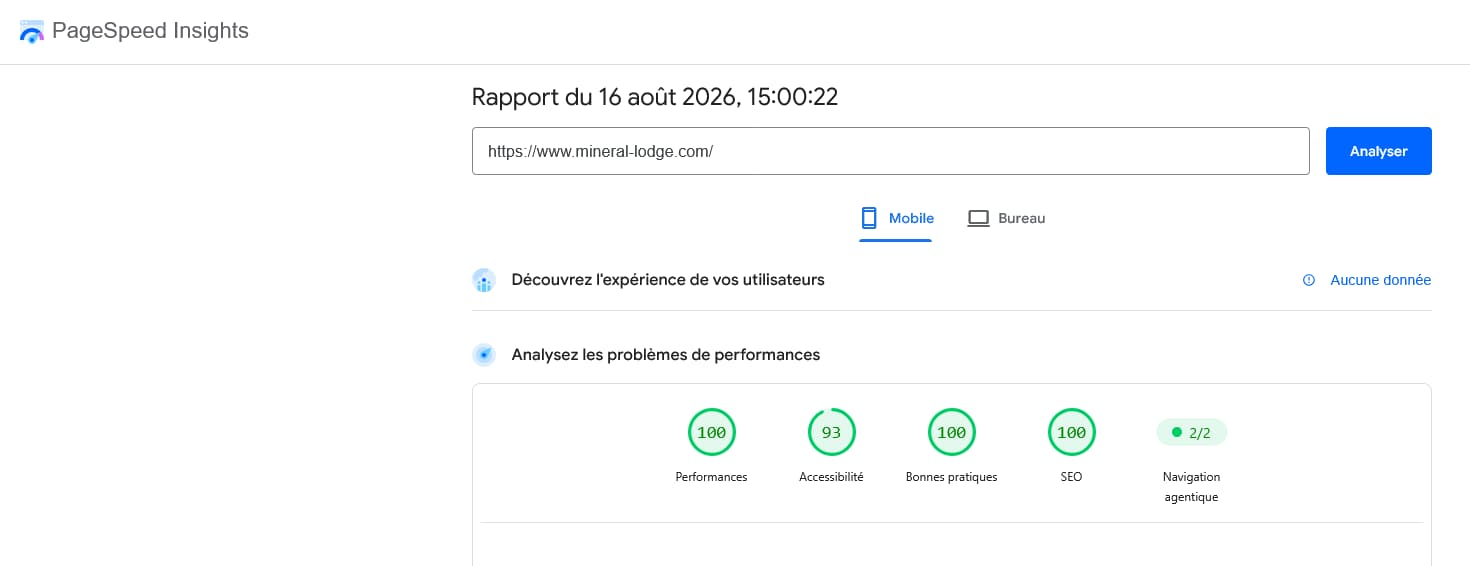
Task: Click the 2/2 Navigation agentique badge
Action: (1192, 433)
